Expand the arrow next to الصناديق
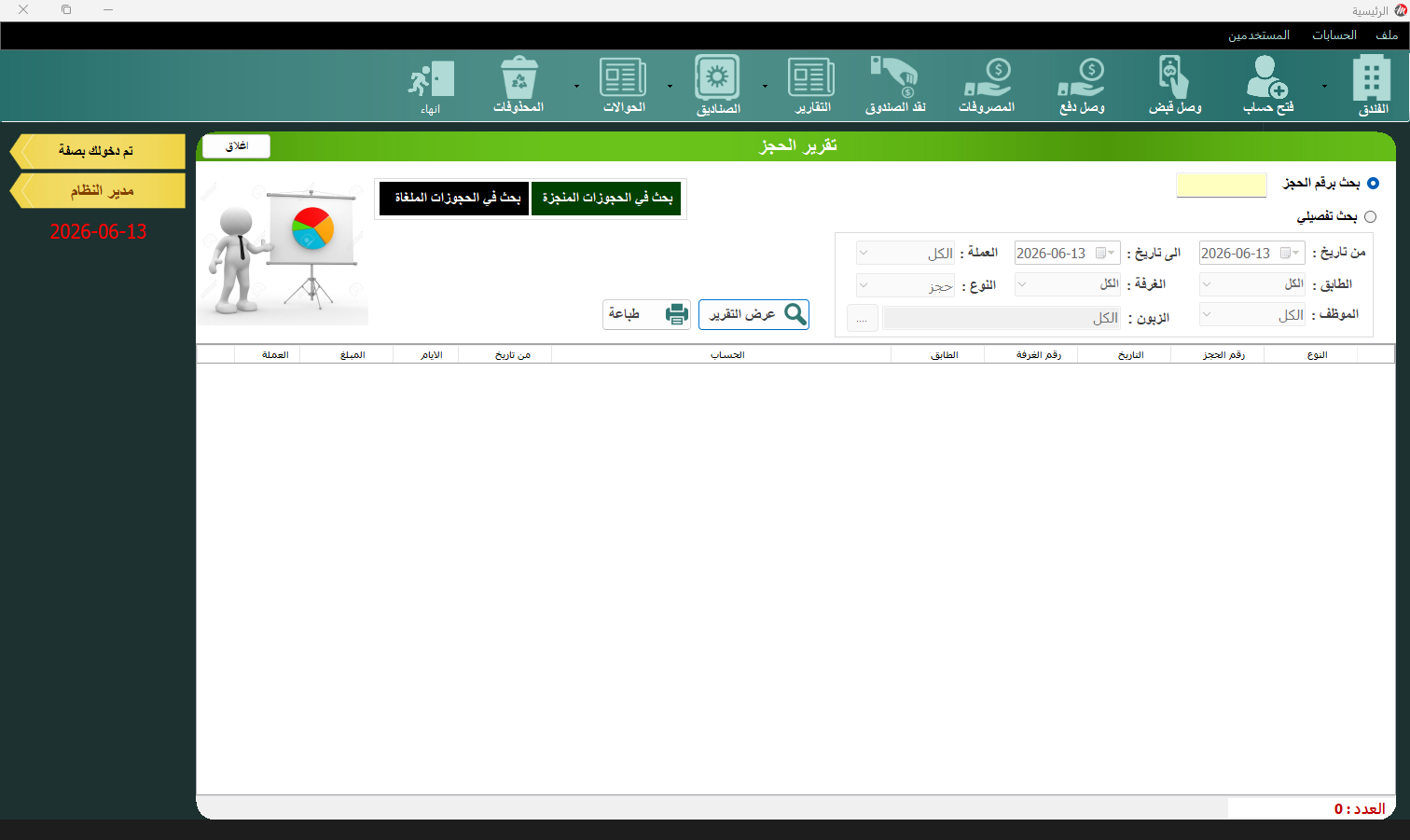Viewport: 1410px width, 840px height. [670, 86]
